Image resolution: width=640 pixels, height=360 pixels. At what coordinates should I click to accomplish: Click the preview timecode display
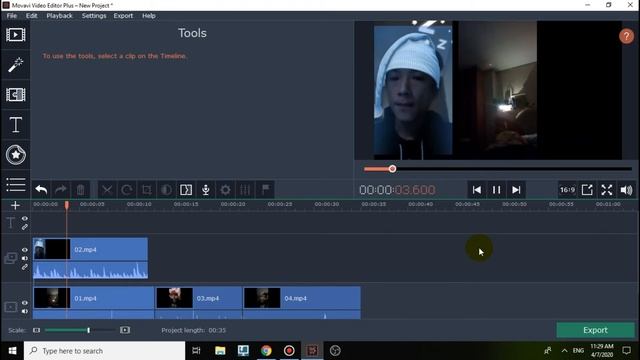click(x=397, y=190)
